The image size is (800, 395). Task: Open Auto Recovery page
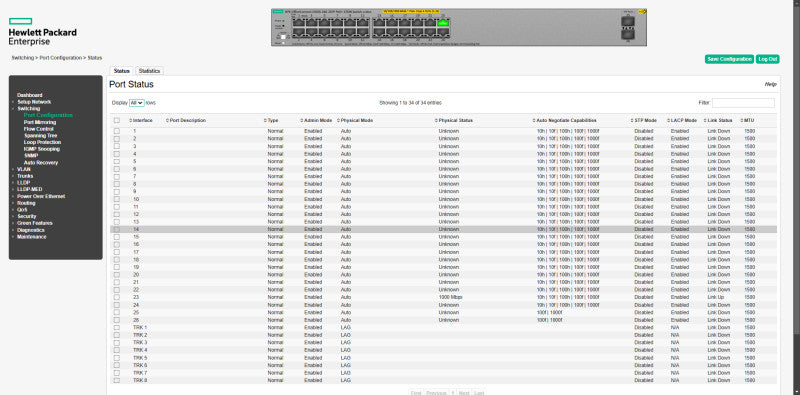[x=41, y=163]
